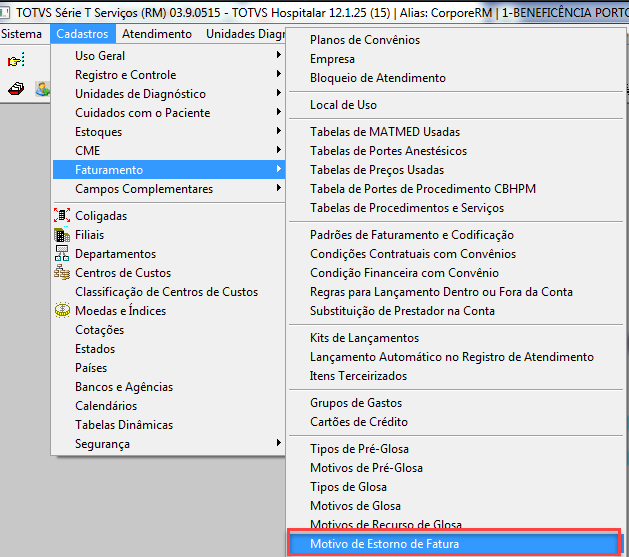Open Estados
Screen dimensions: 629x557
point(168,349)
